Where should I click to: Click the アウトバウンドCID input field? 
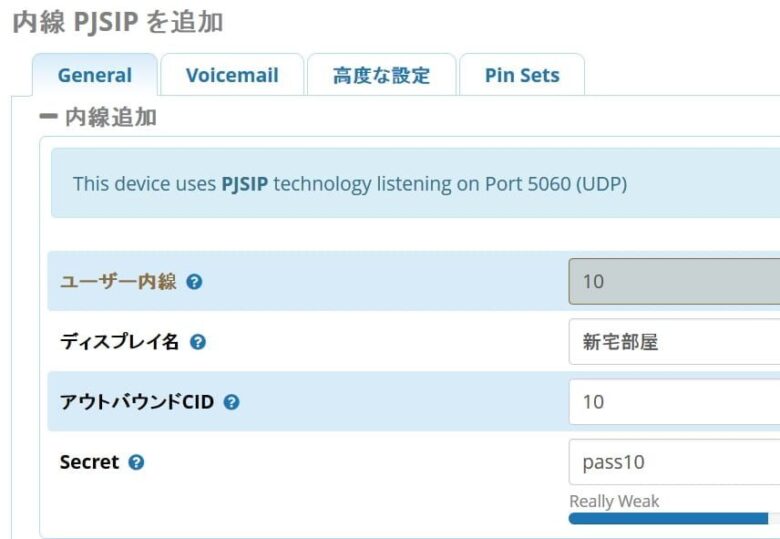674,402
